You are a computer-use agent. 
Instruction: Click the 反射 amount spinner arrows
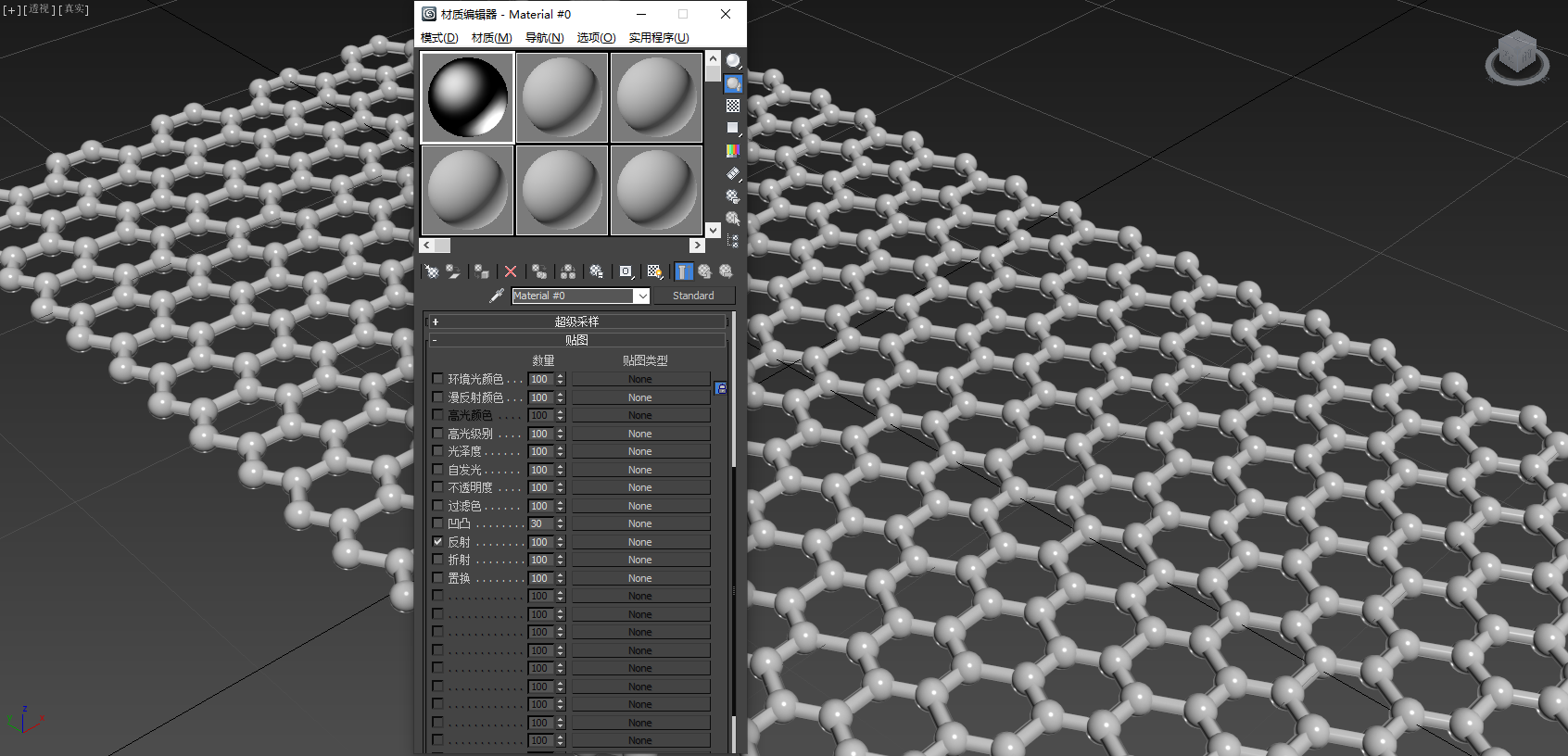[560, 542]
